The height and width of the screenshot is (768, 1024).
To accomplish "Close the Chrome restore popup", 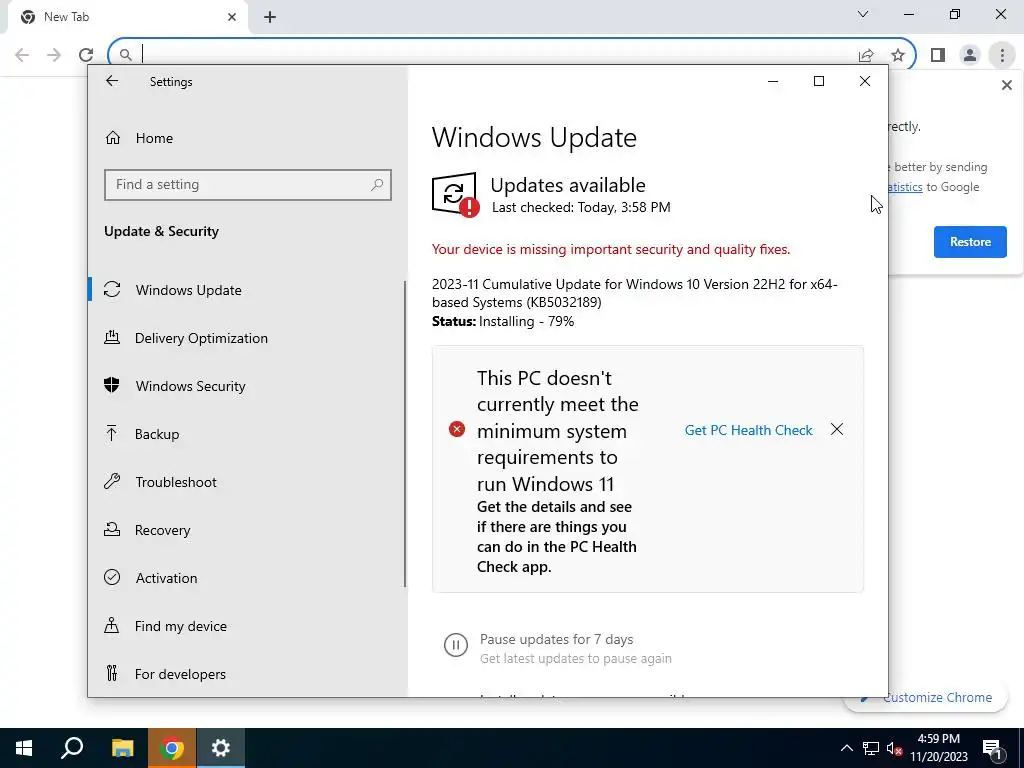I will 1006,85.
